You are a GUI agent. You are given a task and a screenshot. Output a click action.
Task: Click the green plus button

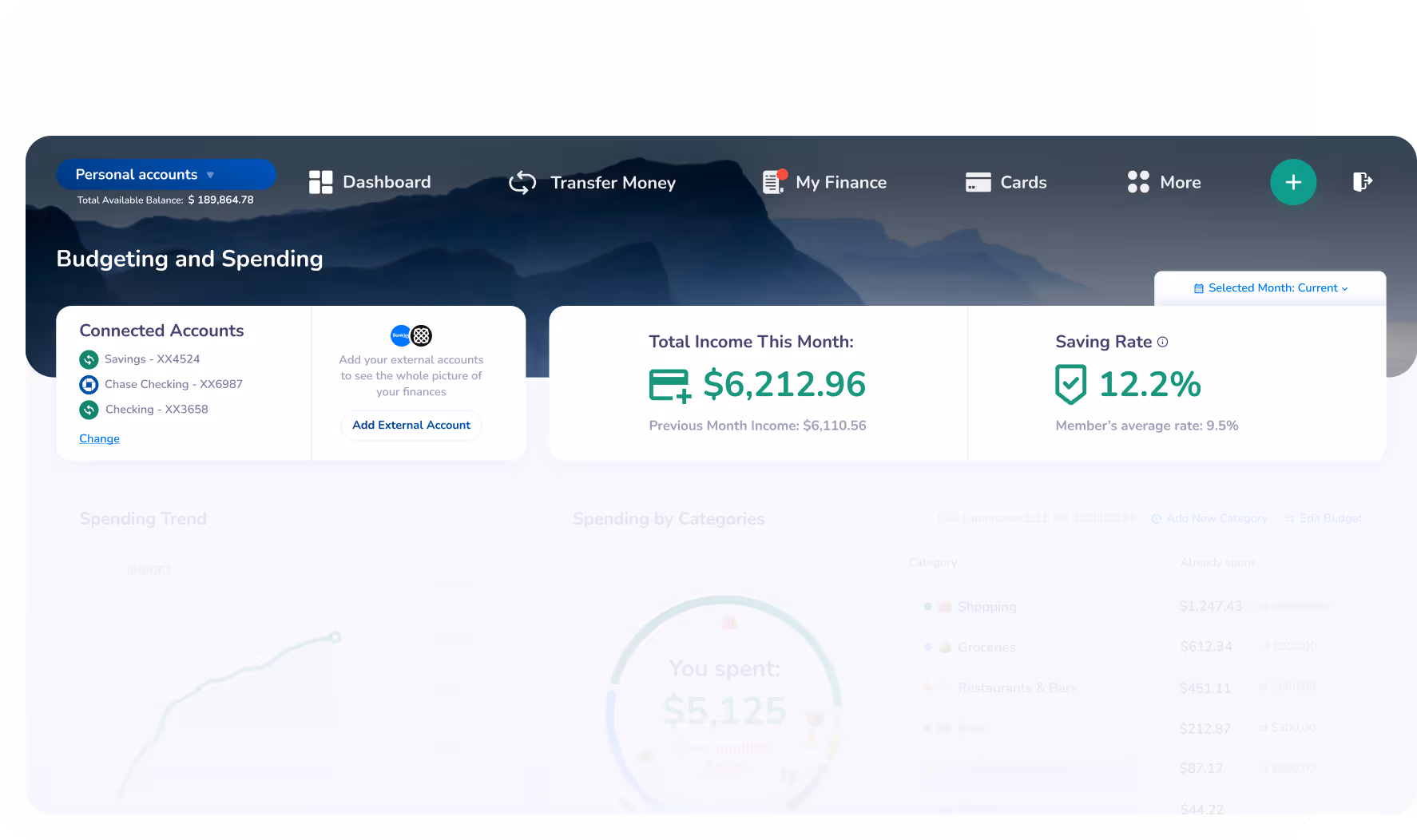(1293, 182)
